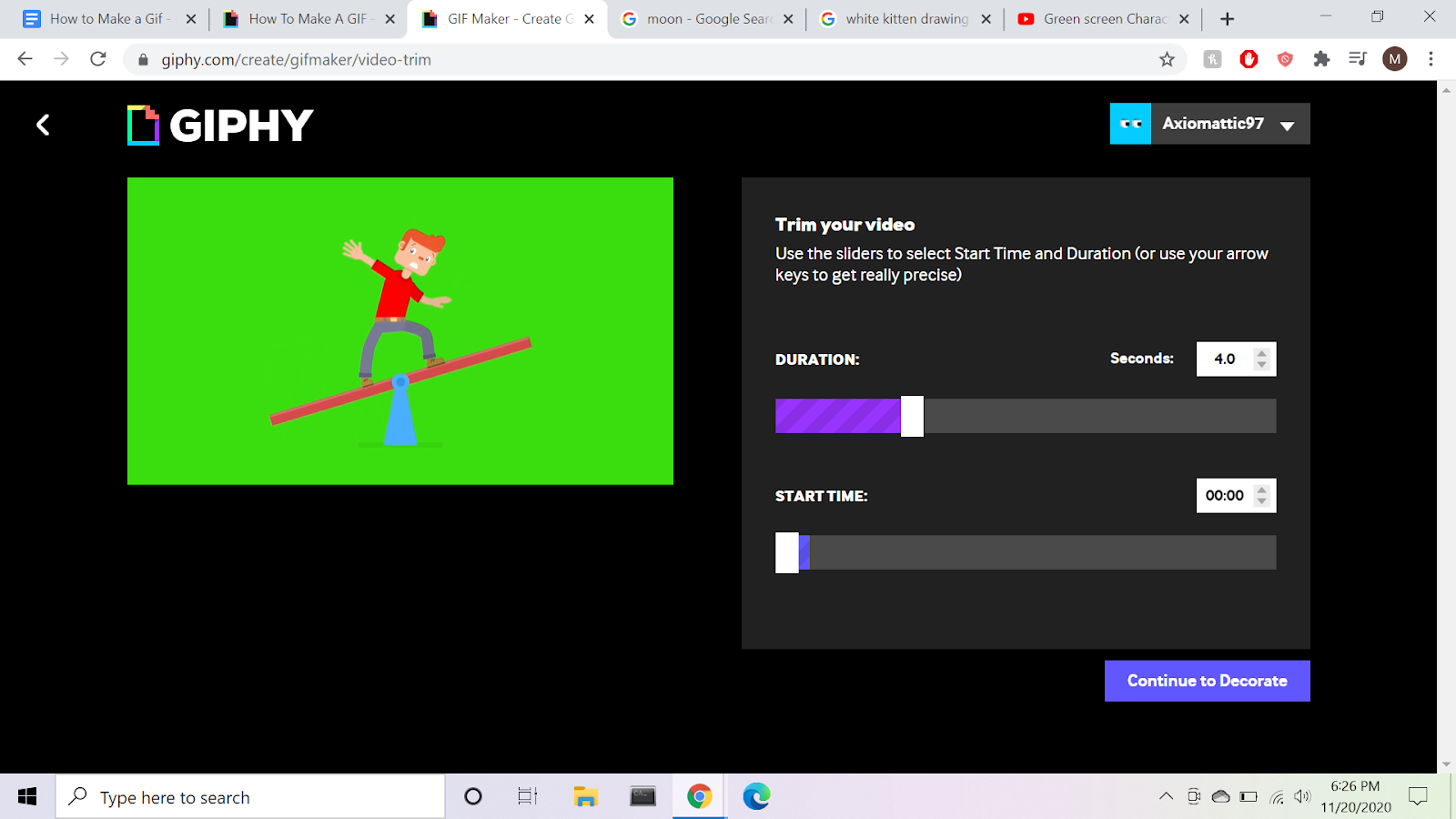The image size is (1456, 819).
Task: Increase Duration seconds with the up stepper
Action: coord(1261,353)
